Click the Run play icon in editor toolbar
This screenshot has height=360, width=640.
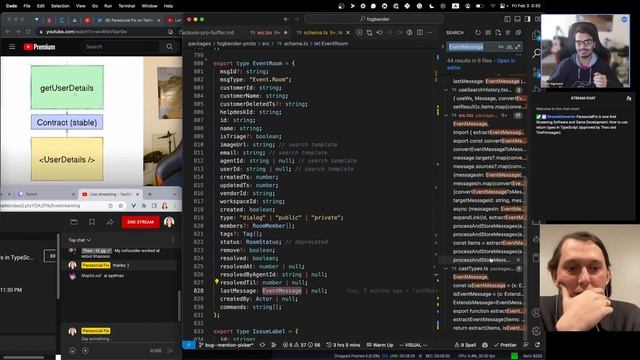click(x=359, y=32)
